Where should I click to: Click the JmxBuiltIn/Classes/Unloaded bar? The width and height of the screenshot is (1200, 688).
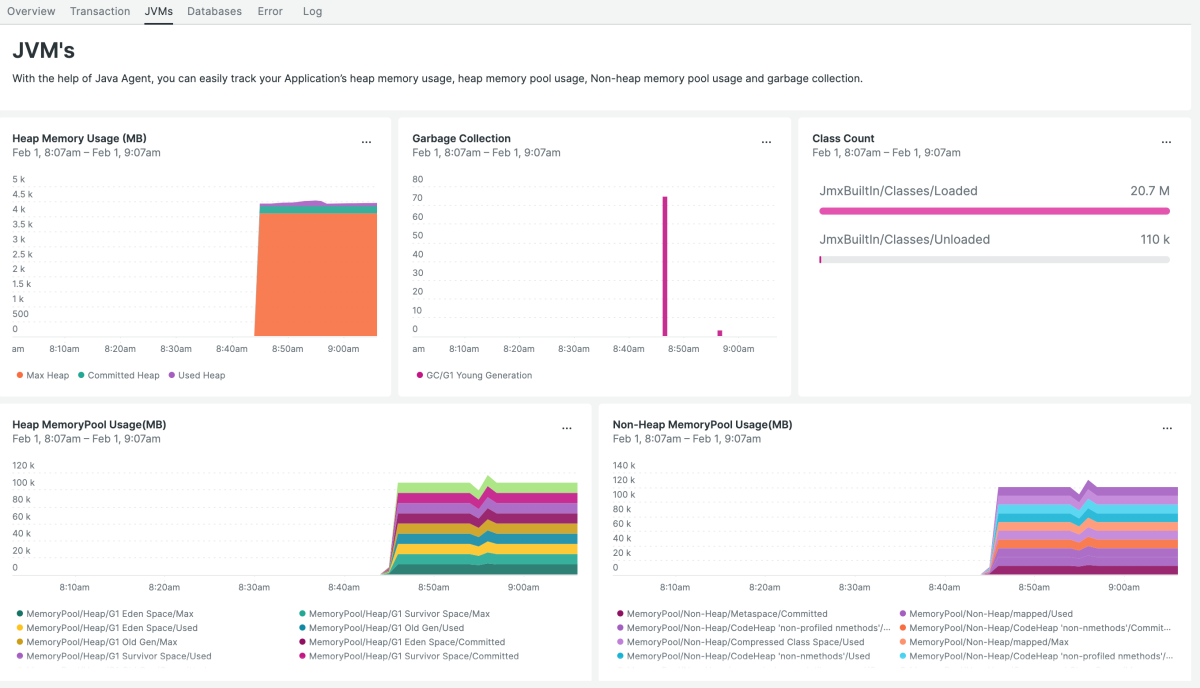click(x=994, y=259)
